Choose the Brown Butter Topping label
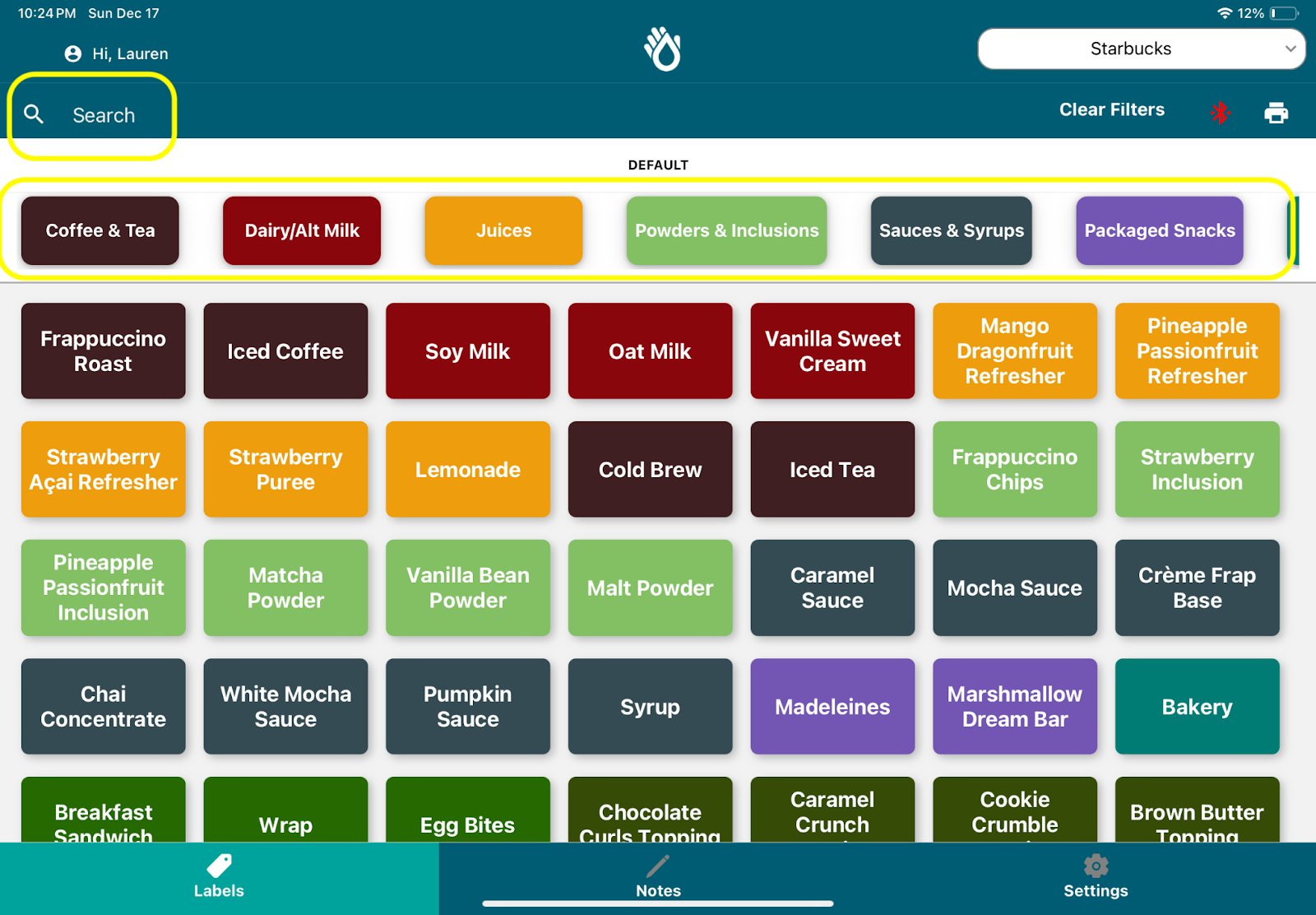 tap(1198, 810)
